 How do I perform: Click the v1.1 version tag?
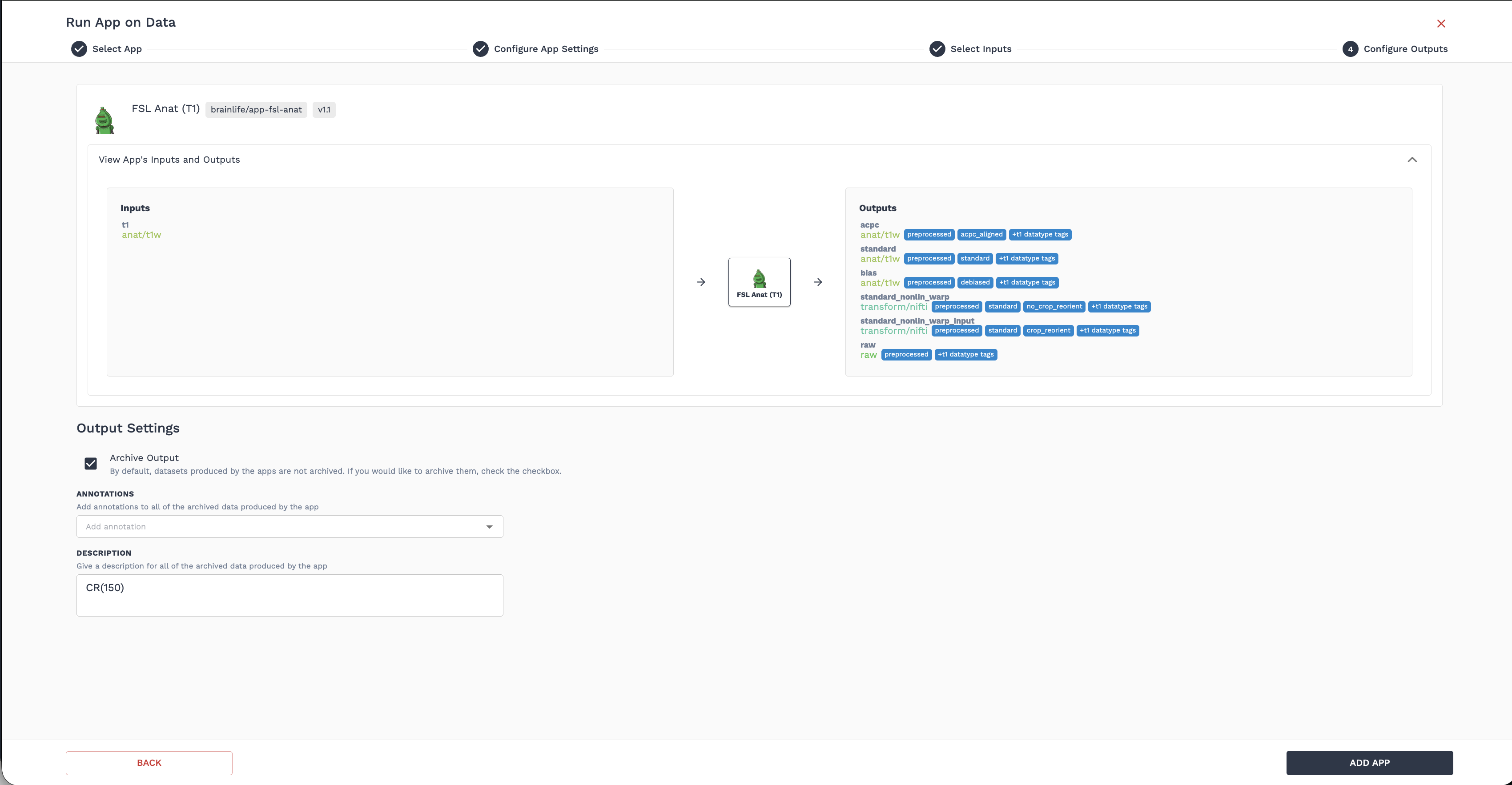click(x=324, y=110)
